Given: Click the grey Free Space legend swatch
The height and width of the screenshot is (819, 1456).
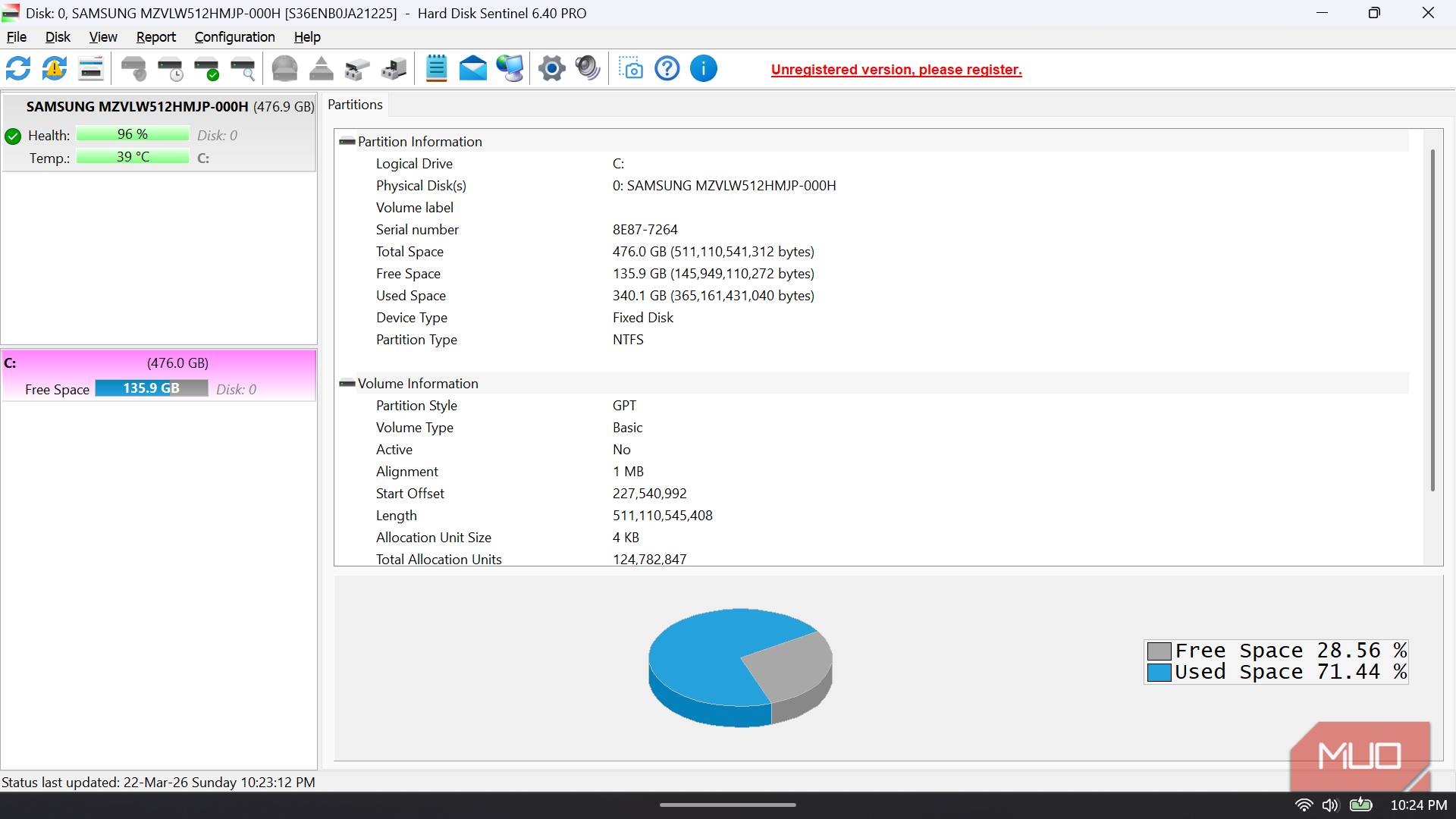Looking at the screenshot, I should tap(1159, 651).
